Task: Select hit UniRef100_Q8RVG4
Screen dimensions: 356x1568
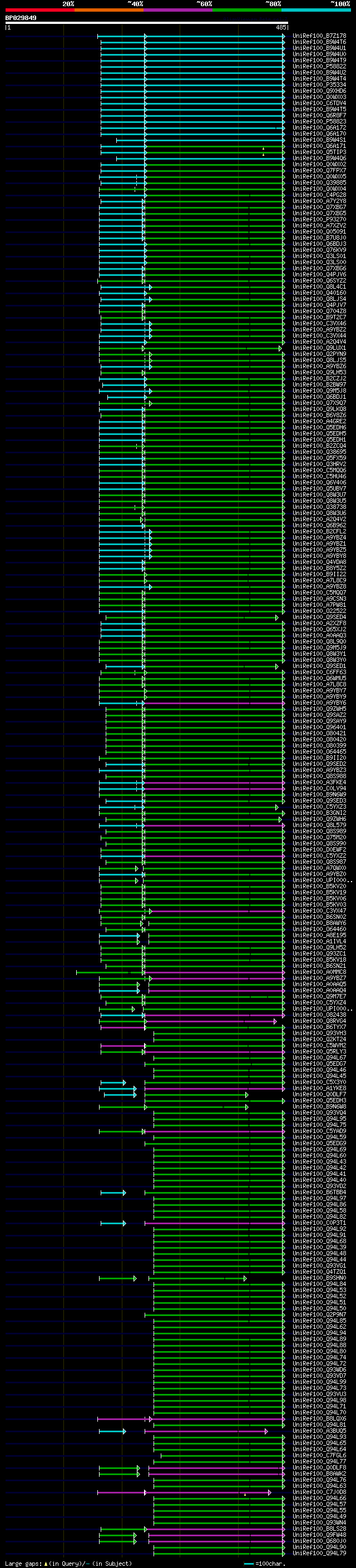Action: pos(319,1021)
